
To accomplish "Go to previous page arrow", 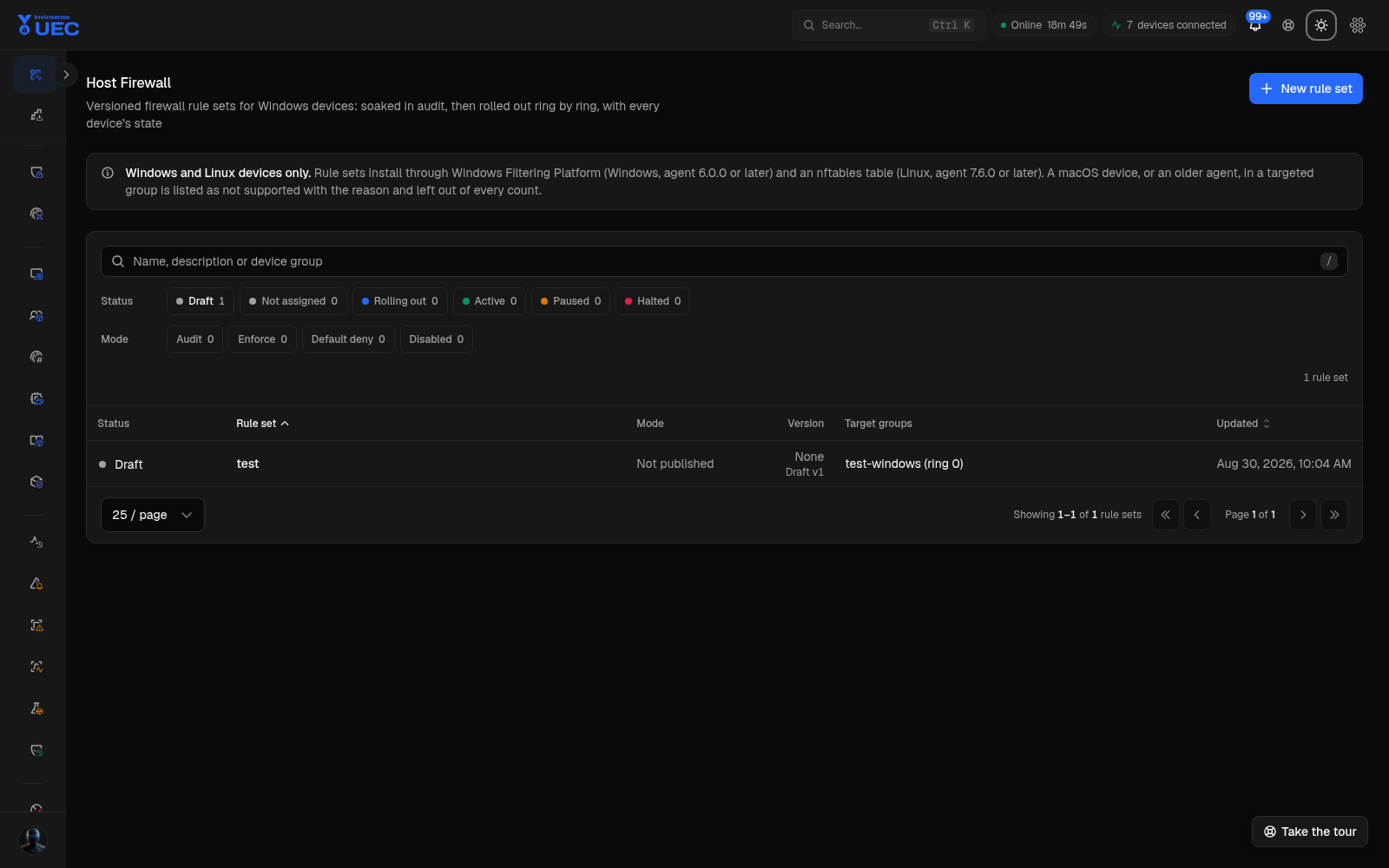I will (x=1197, y=515).
